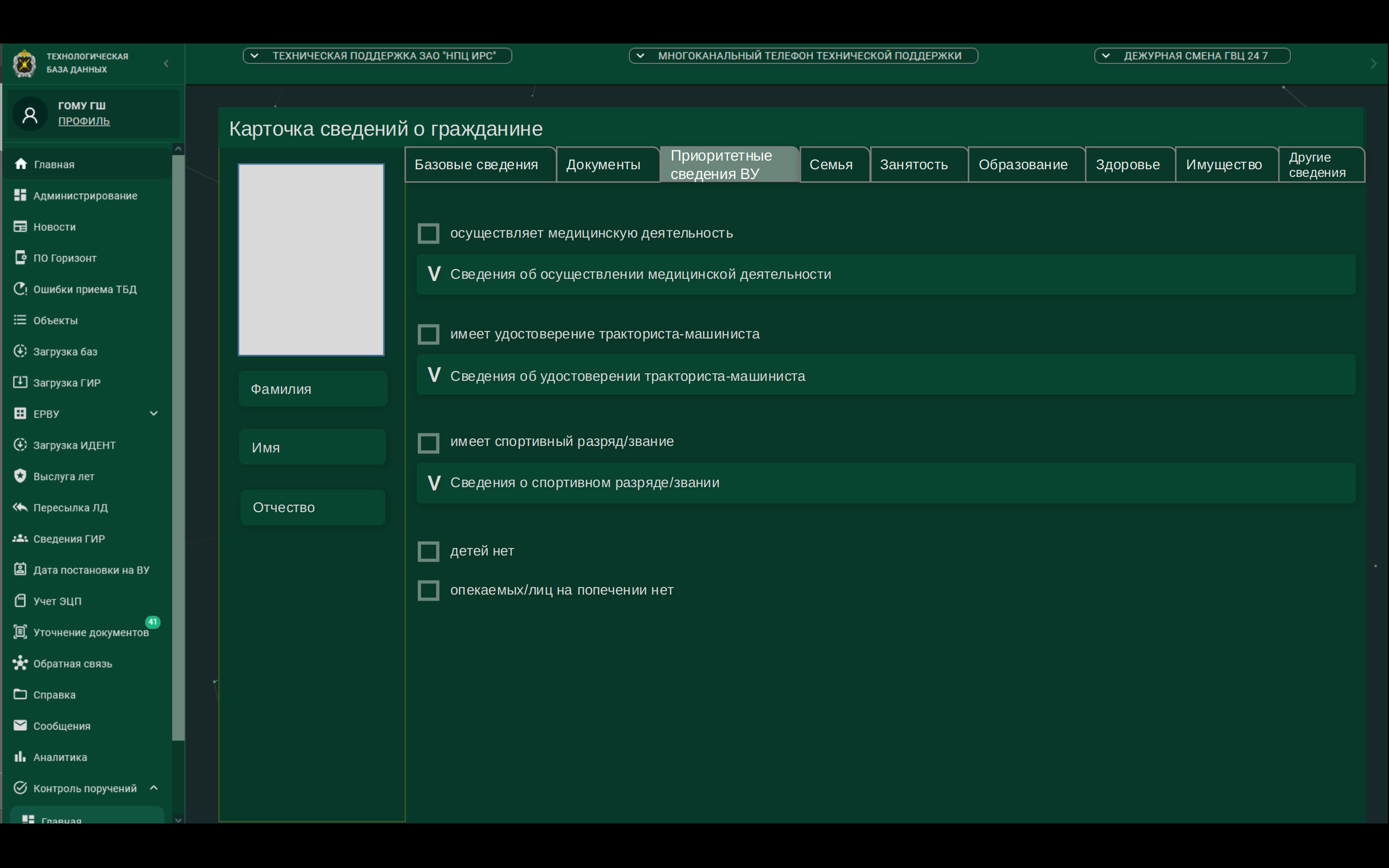This screenshot has width=1389, height=868.
Task: Click the Пересылка ЛД reply-arrows icon
Action: click(20, 507)
